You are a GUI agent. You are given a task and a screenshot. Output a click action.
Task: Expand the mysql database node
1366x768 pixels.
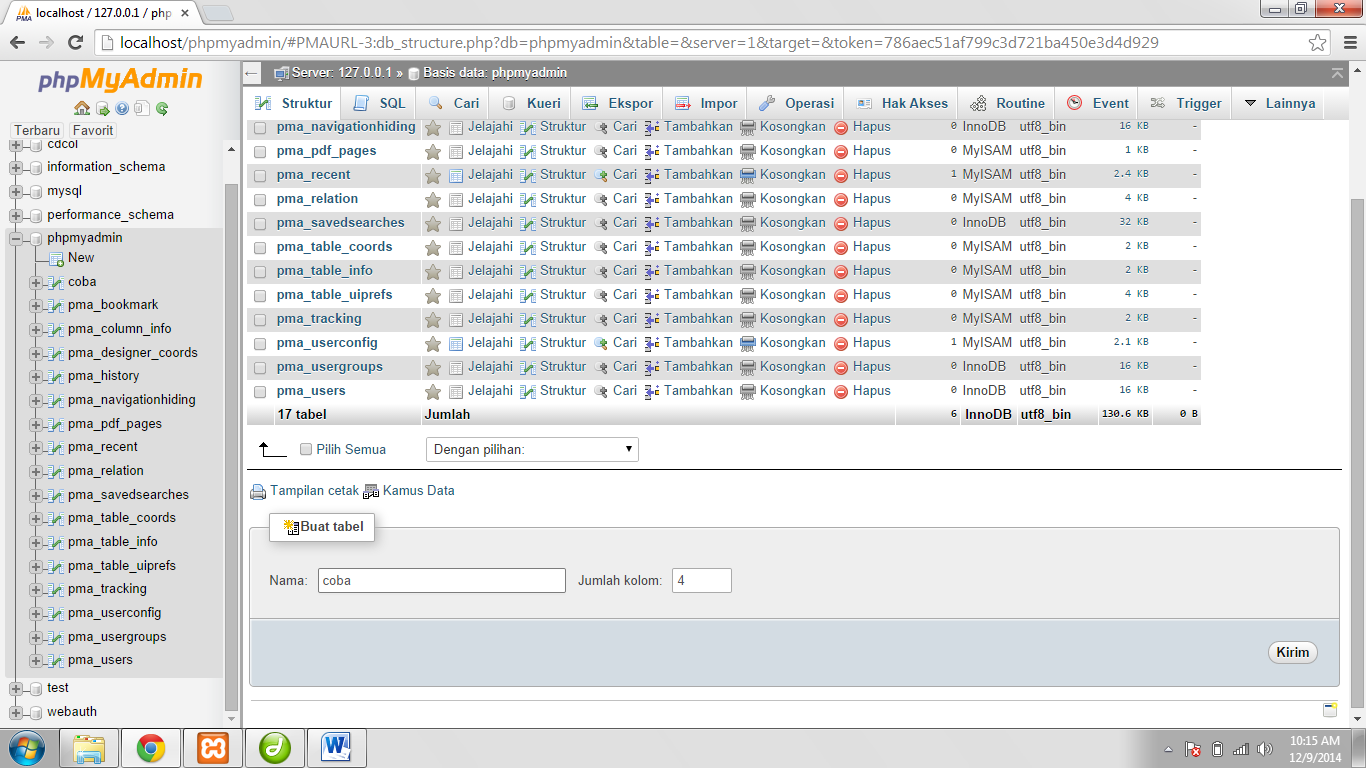coord(16,191)
